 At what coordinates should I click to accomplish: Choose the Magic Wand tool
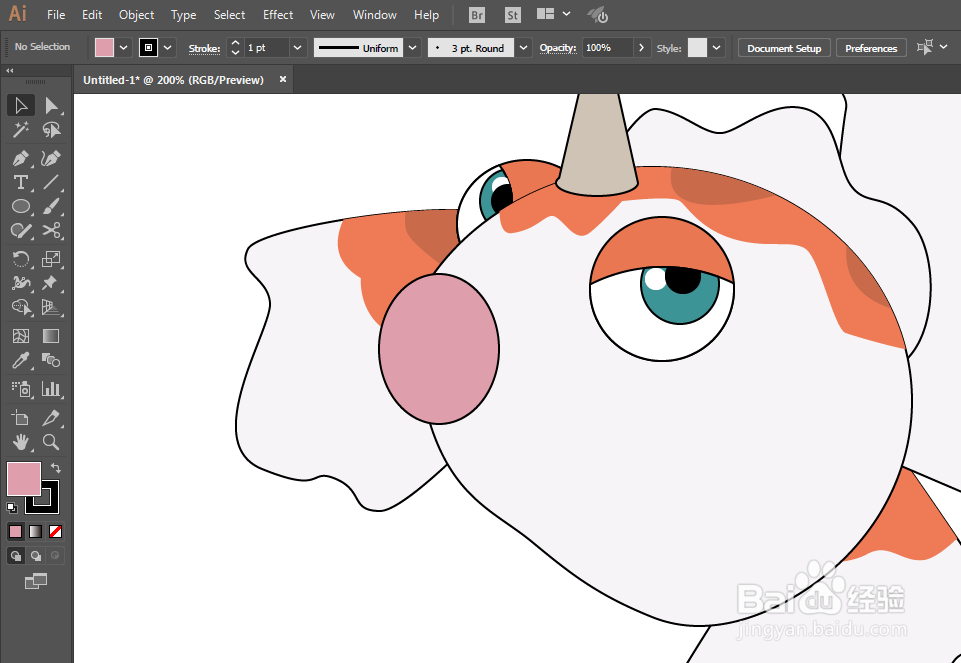pos(21,130)
